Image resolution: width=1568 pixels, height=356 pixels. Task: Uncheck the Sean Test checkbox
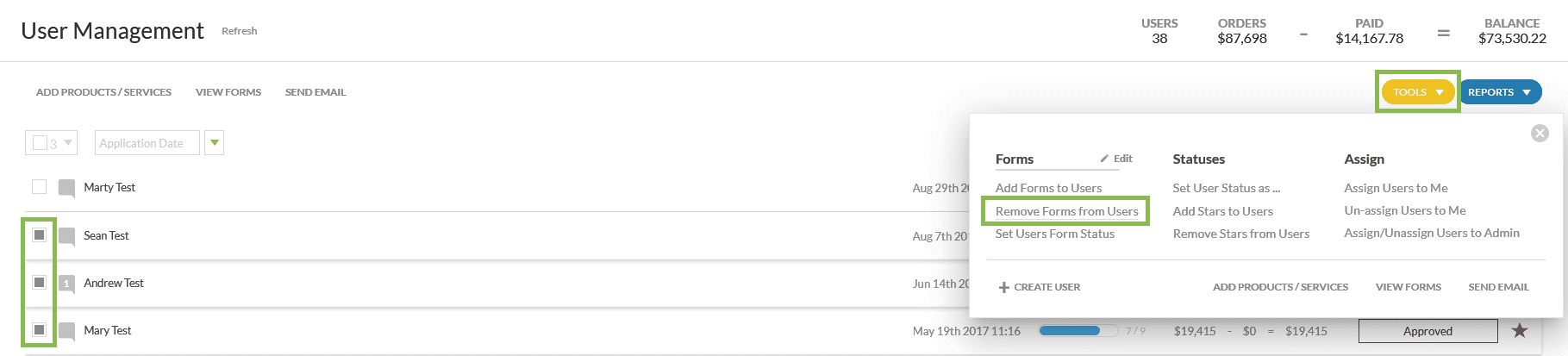(39, 235)
